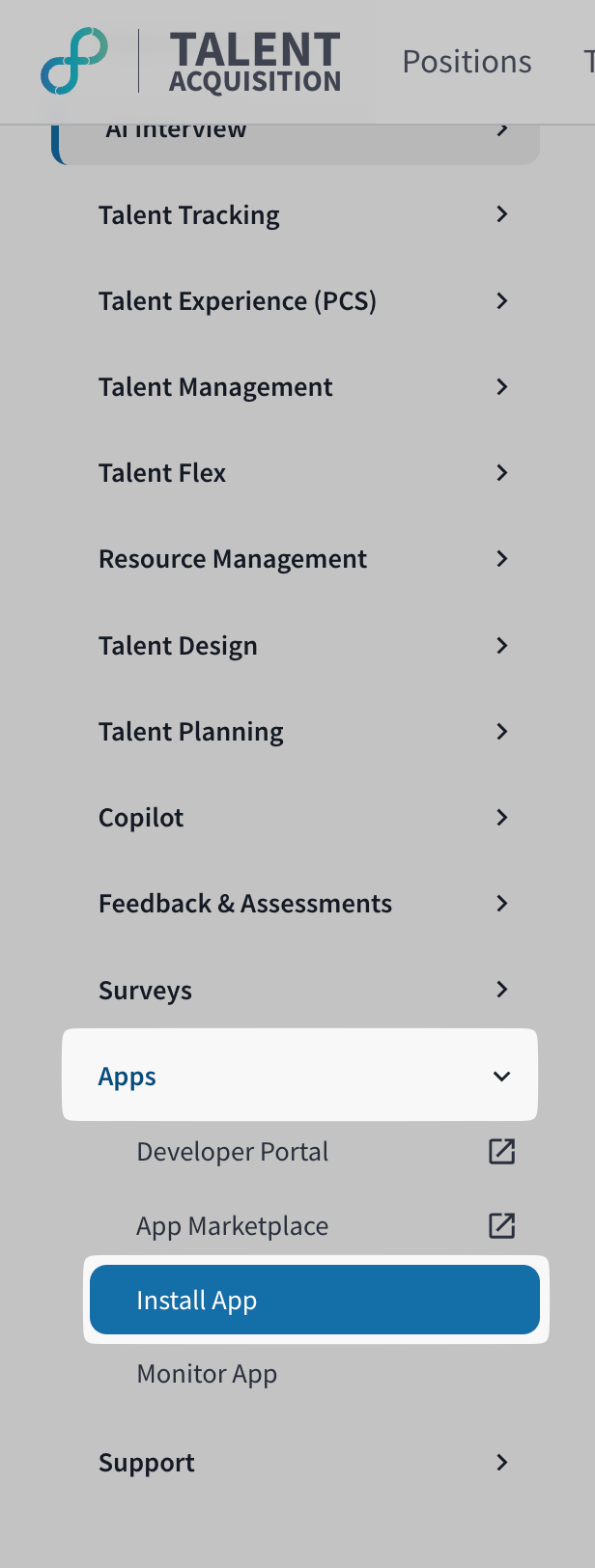
Task: Open Developer Portal external link icon
Action: coord(501,1151)
